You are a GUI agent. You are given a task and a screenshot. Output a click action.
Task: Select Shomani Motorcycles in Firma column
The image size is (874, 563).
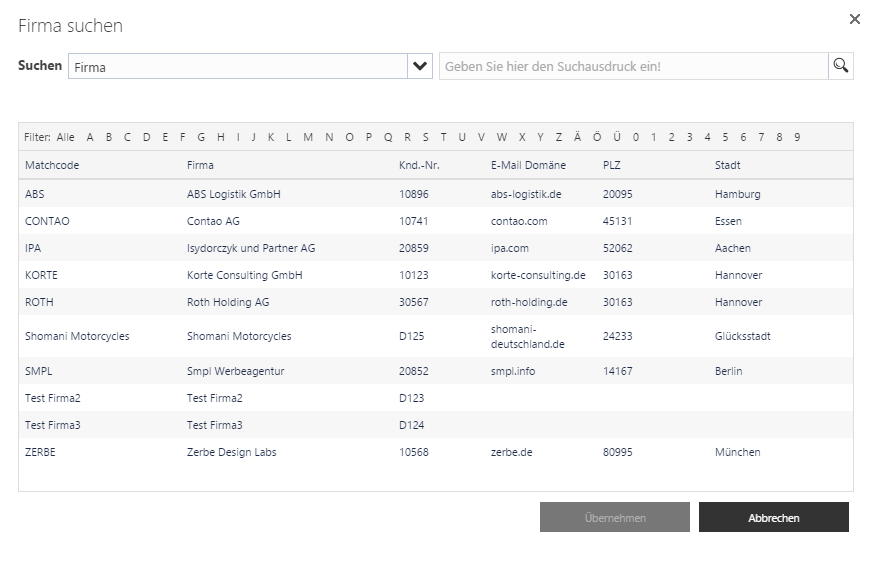239,336
